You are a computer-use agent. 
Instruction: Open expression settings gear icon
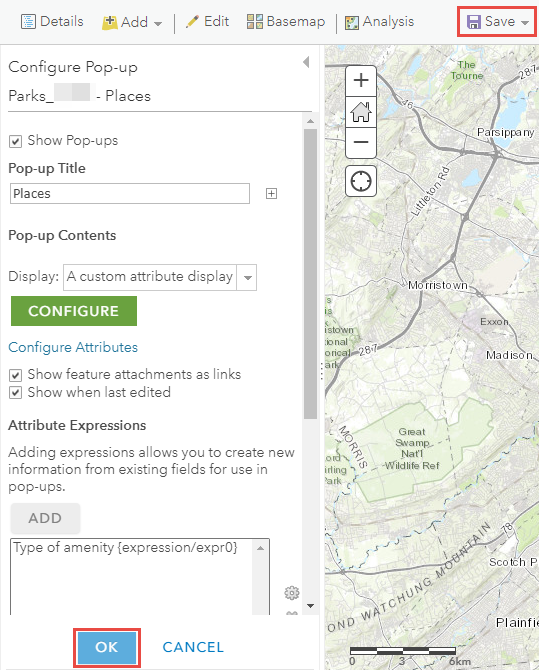pos(292,593)
